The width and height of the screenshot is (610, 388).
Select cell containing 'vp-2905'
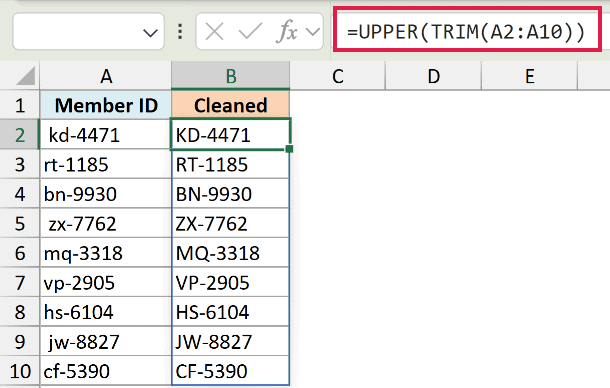(x=106, y=283)
